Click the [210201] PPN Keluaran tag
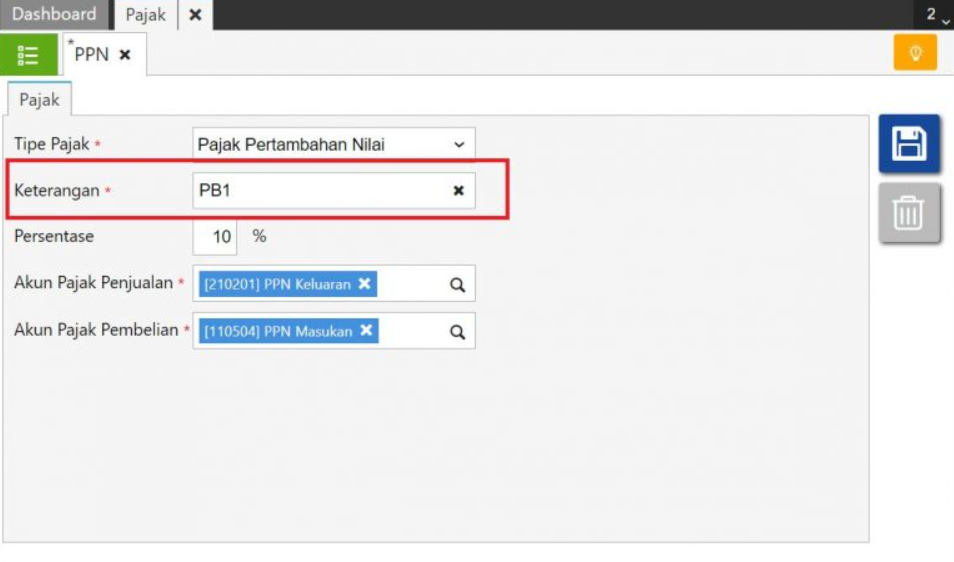 277,284
